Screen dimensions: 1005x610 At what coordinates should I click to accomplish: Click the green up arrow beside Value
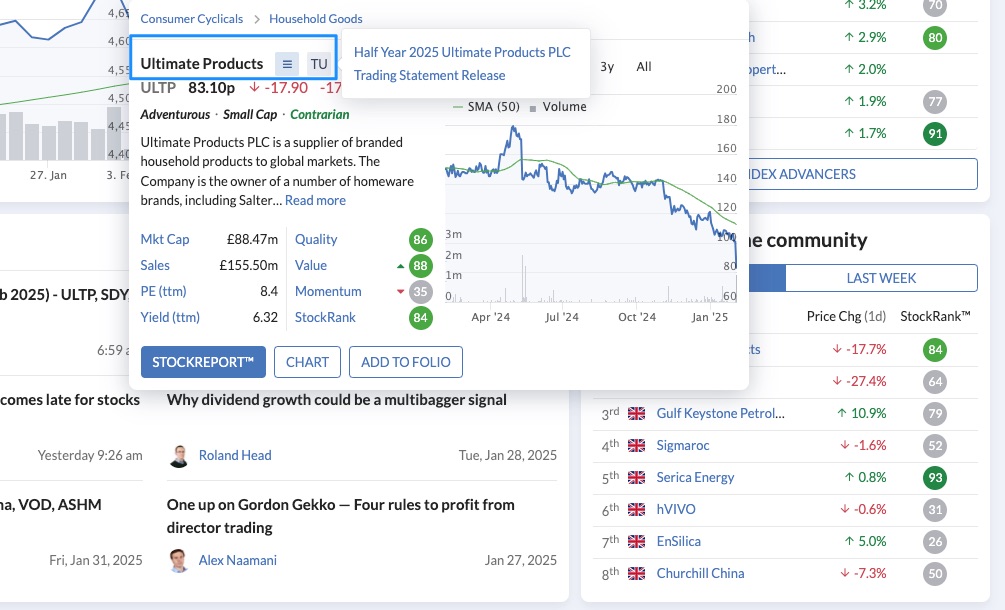[x=401, y=266]
